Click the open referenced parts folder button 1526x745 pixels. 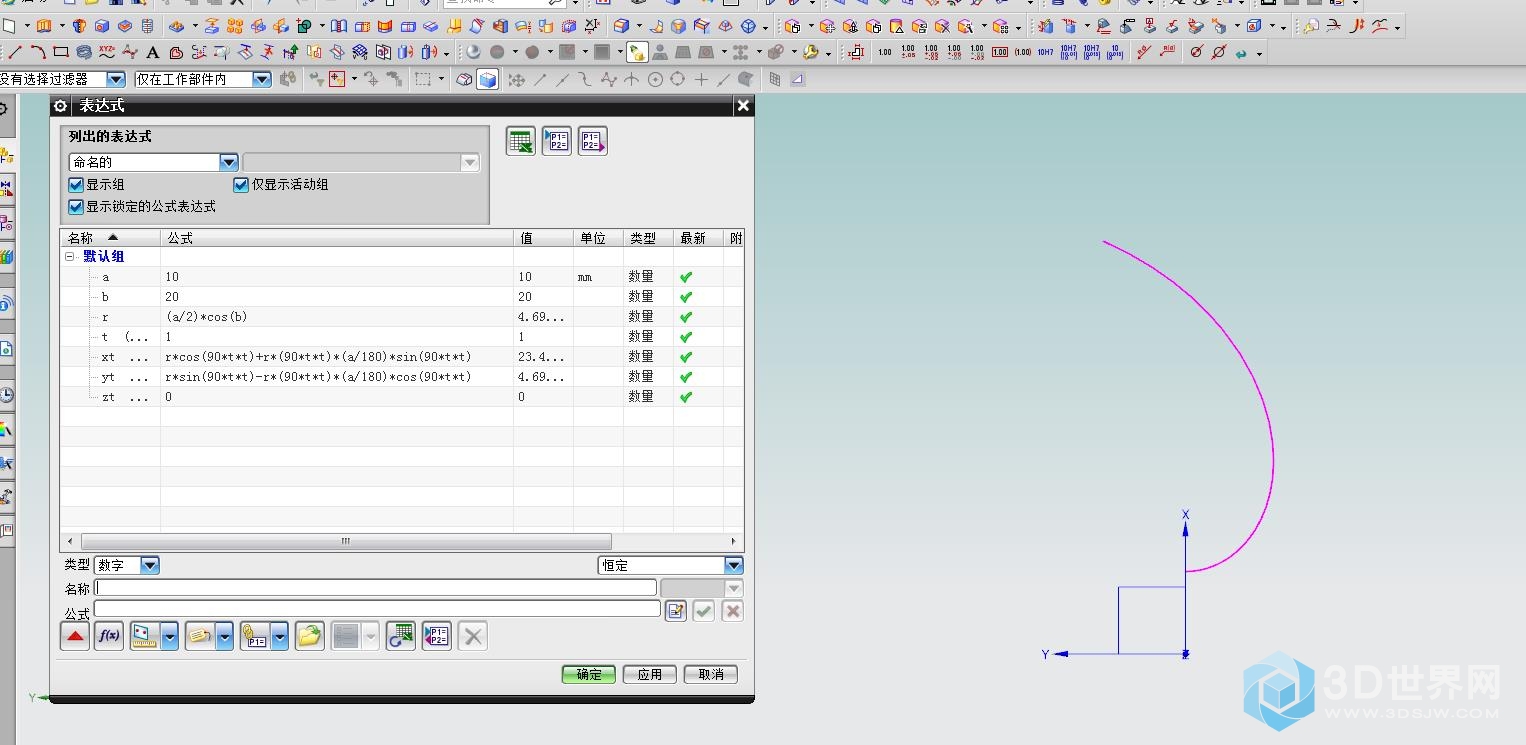(310, 636)
